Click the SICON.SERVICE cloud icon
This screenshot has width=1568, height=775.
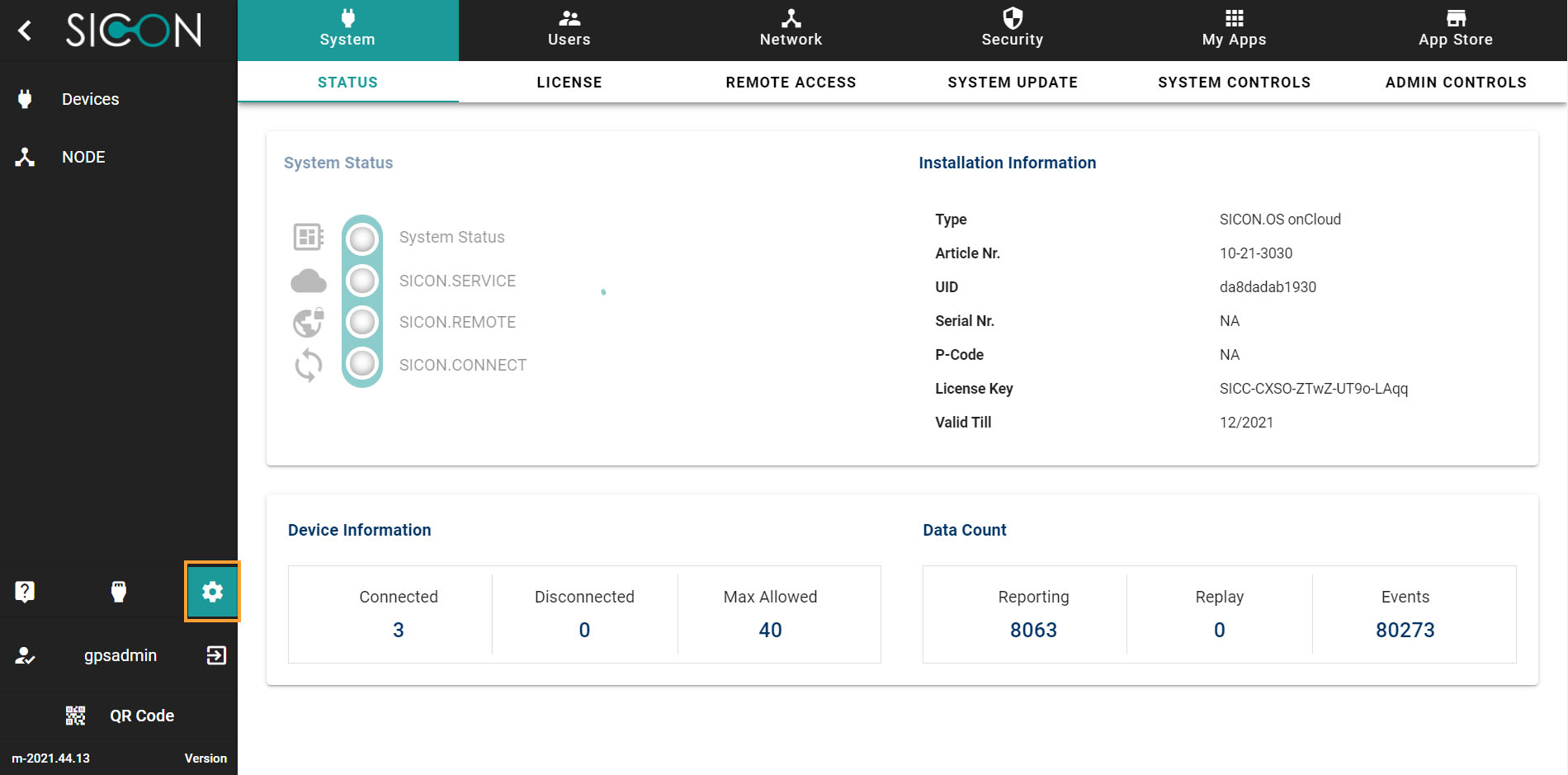click(x=308, y=281)
